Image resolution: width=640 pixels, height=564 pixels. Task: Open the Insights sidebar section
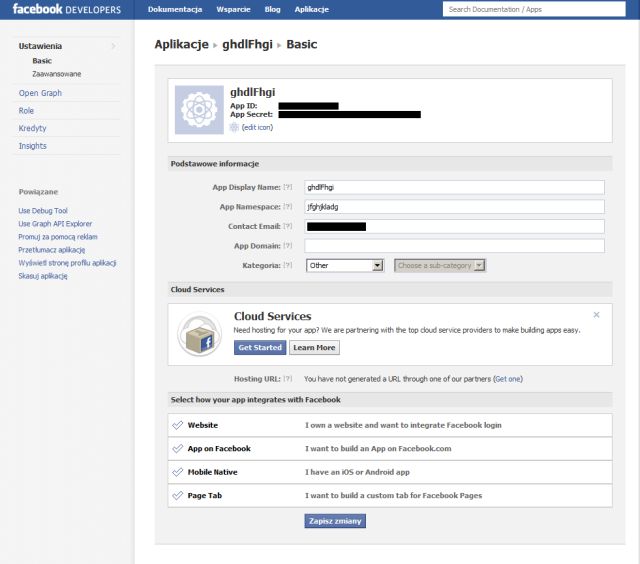[33, 146]
